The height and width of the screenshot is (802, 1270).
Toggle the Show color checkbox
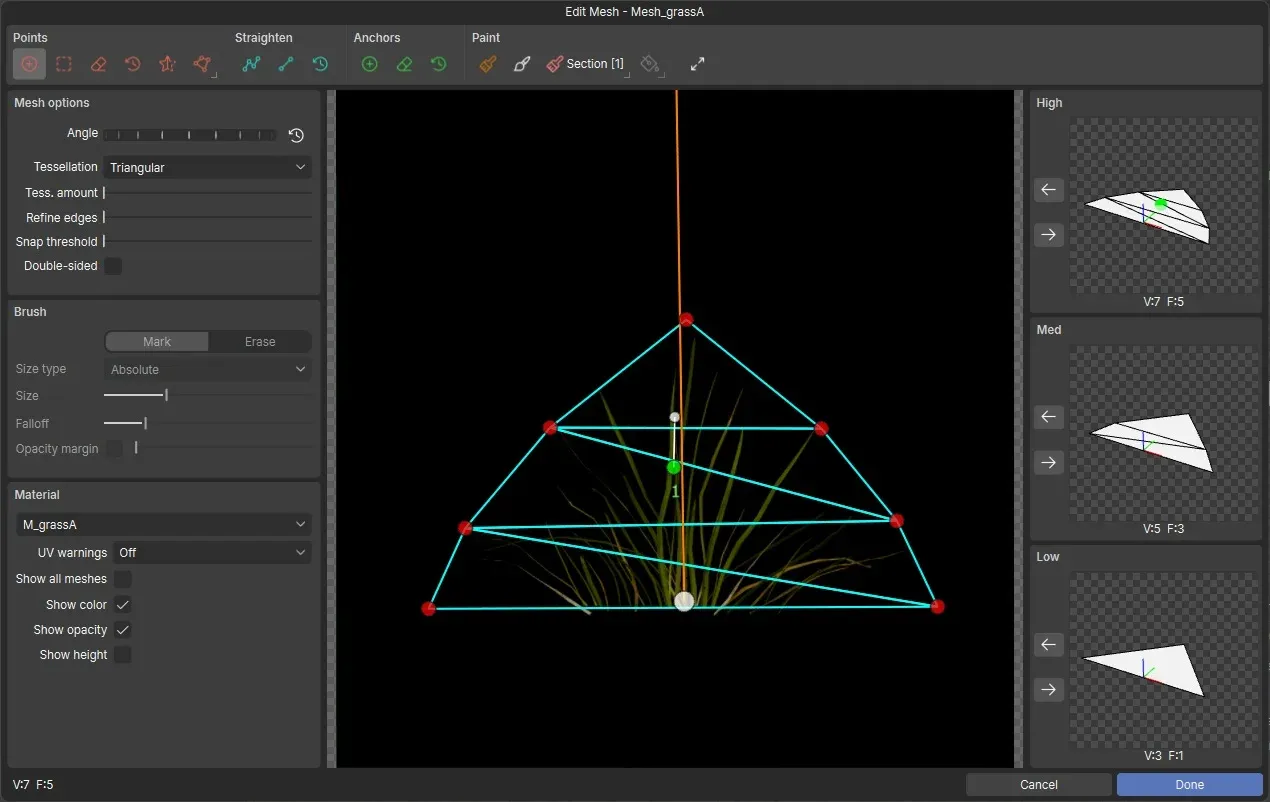(123, 605)
